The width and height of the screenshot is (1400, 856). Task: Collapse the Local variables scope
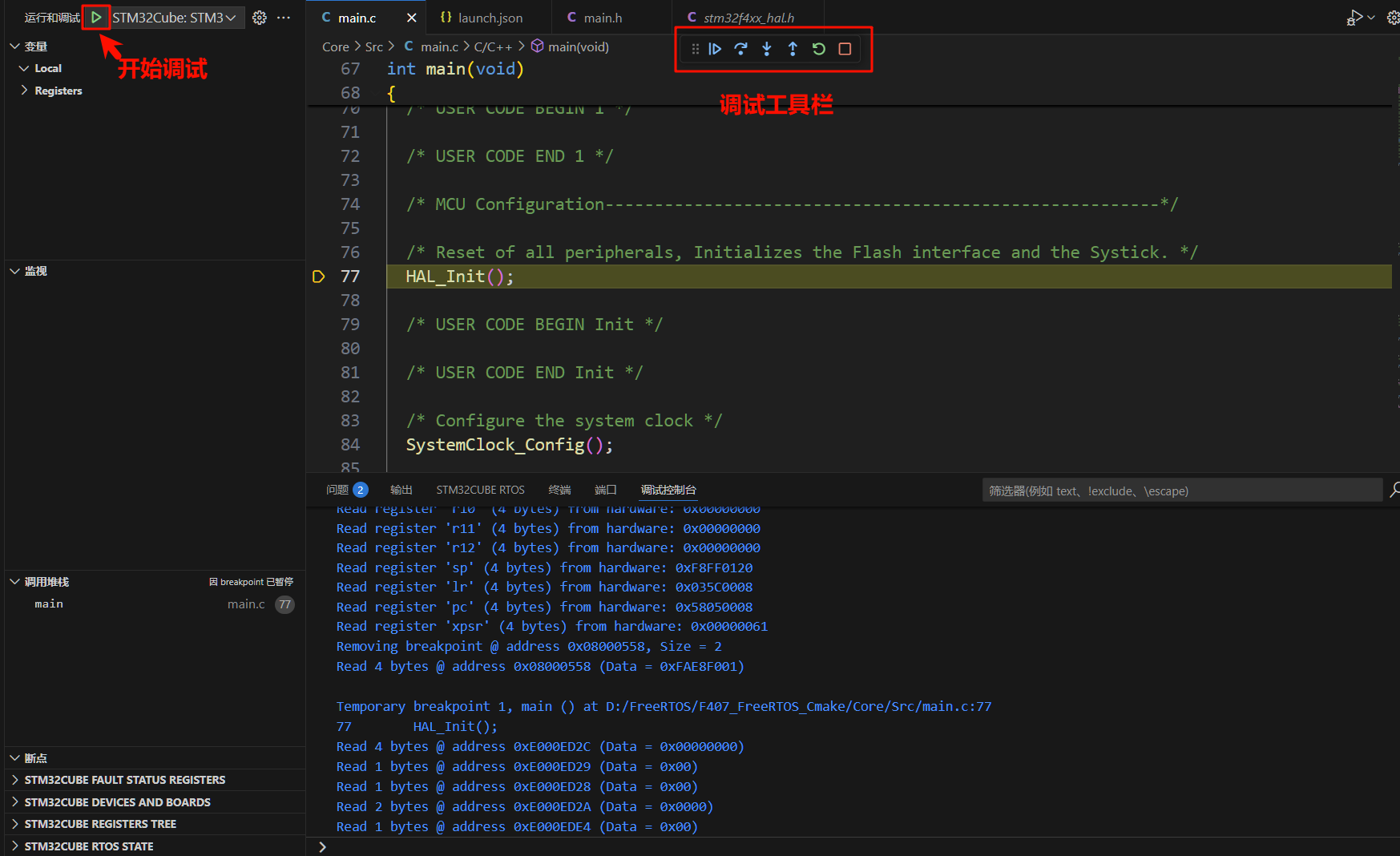tap(24, 68)
